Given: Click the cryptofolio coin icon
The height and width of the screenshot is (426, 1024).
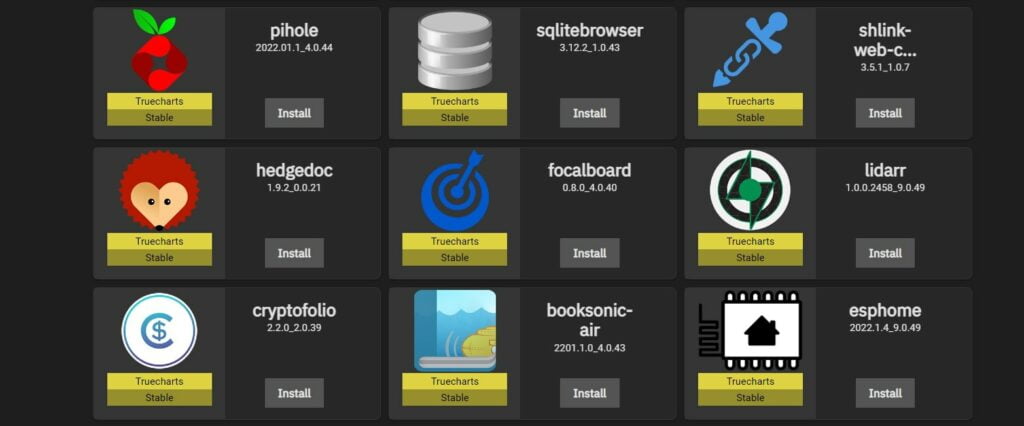Looking at the screenshot, I should click(159, 331).
